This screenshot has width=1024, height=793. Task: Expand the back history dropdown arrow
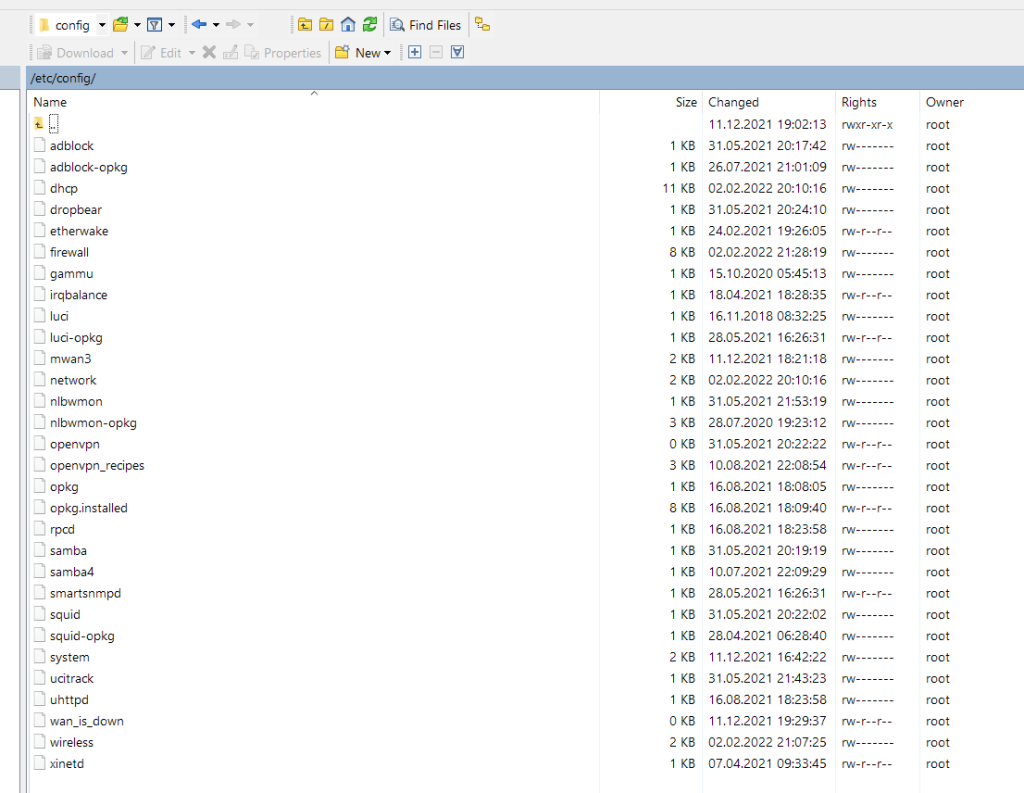point(216,25)
